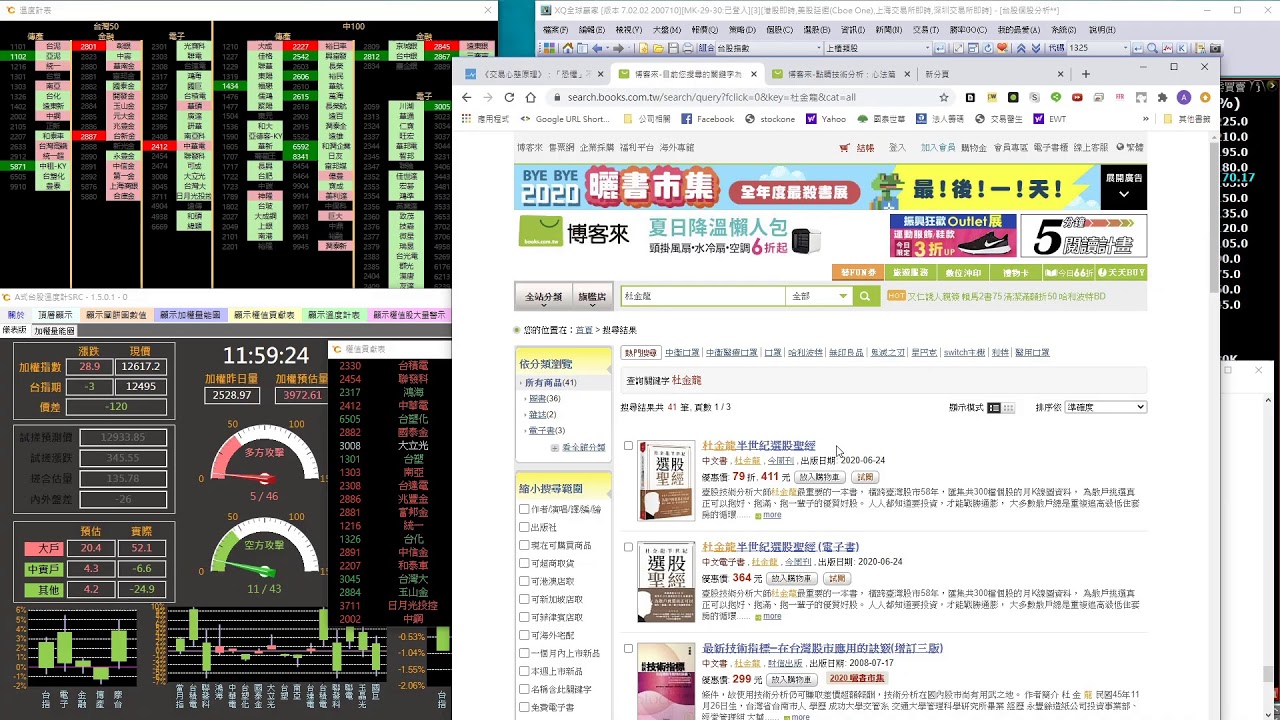Image resolution: width=1280 pixels, height=720 pixels.
Task: Open a new Chrome tab with plus
Action: (x=1086, y=74)
